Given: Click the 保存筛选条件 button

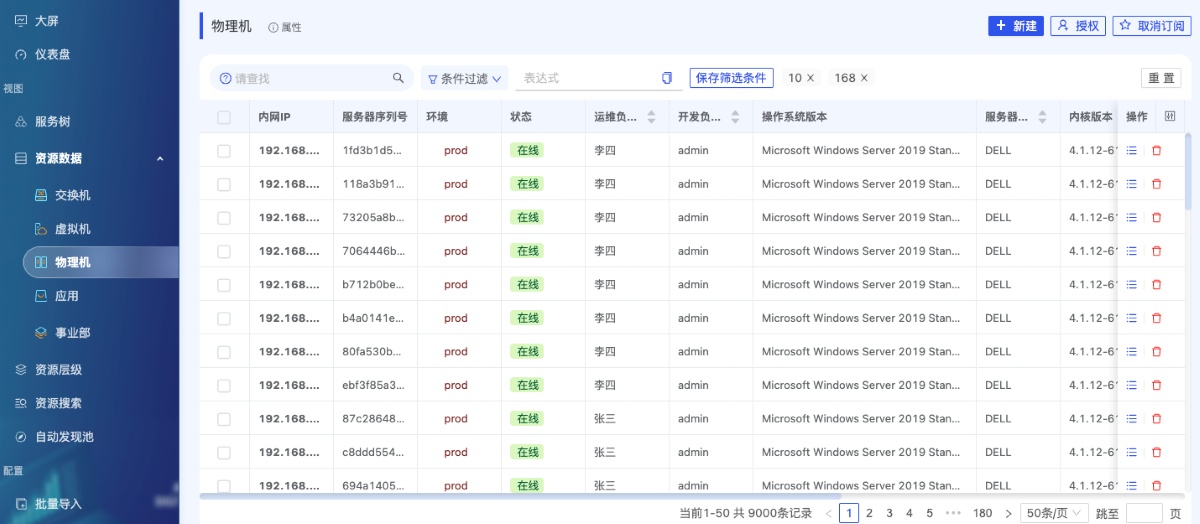Looking at the screenshot, I should click(731, 78).
